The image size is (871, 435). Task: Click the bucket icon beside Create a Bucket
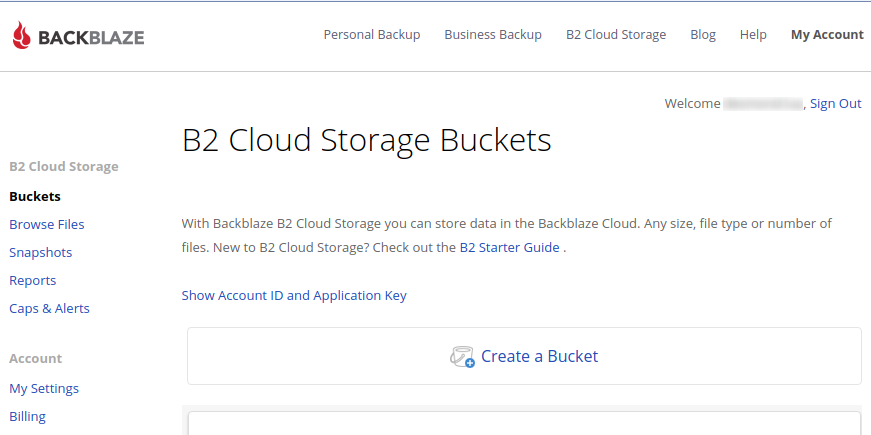pyautogui.click(x=462, y=356)
